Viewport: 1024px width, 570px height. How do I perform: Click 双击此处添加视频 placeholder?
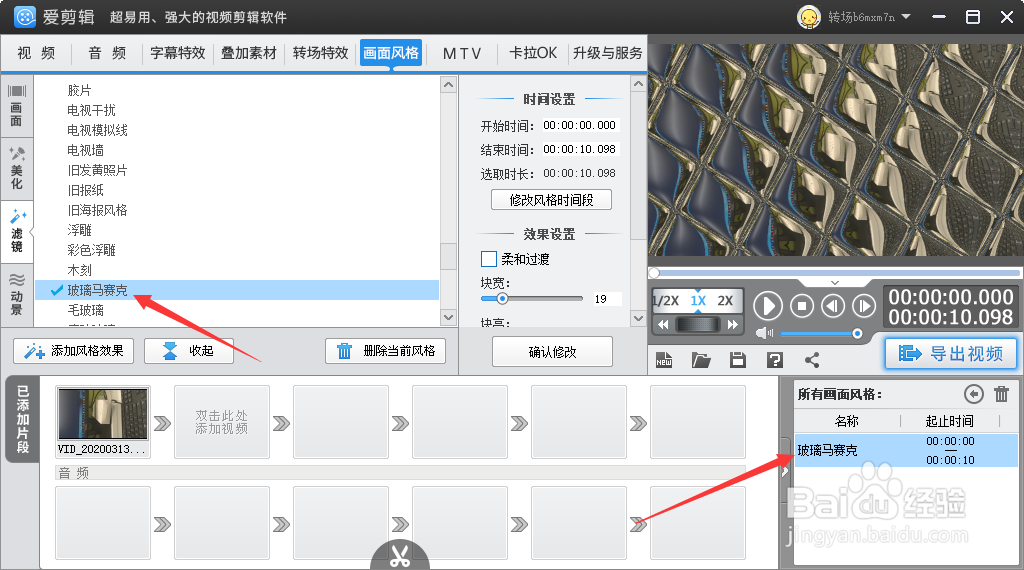click(x=222, y=422)
